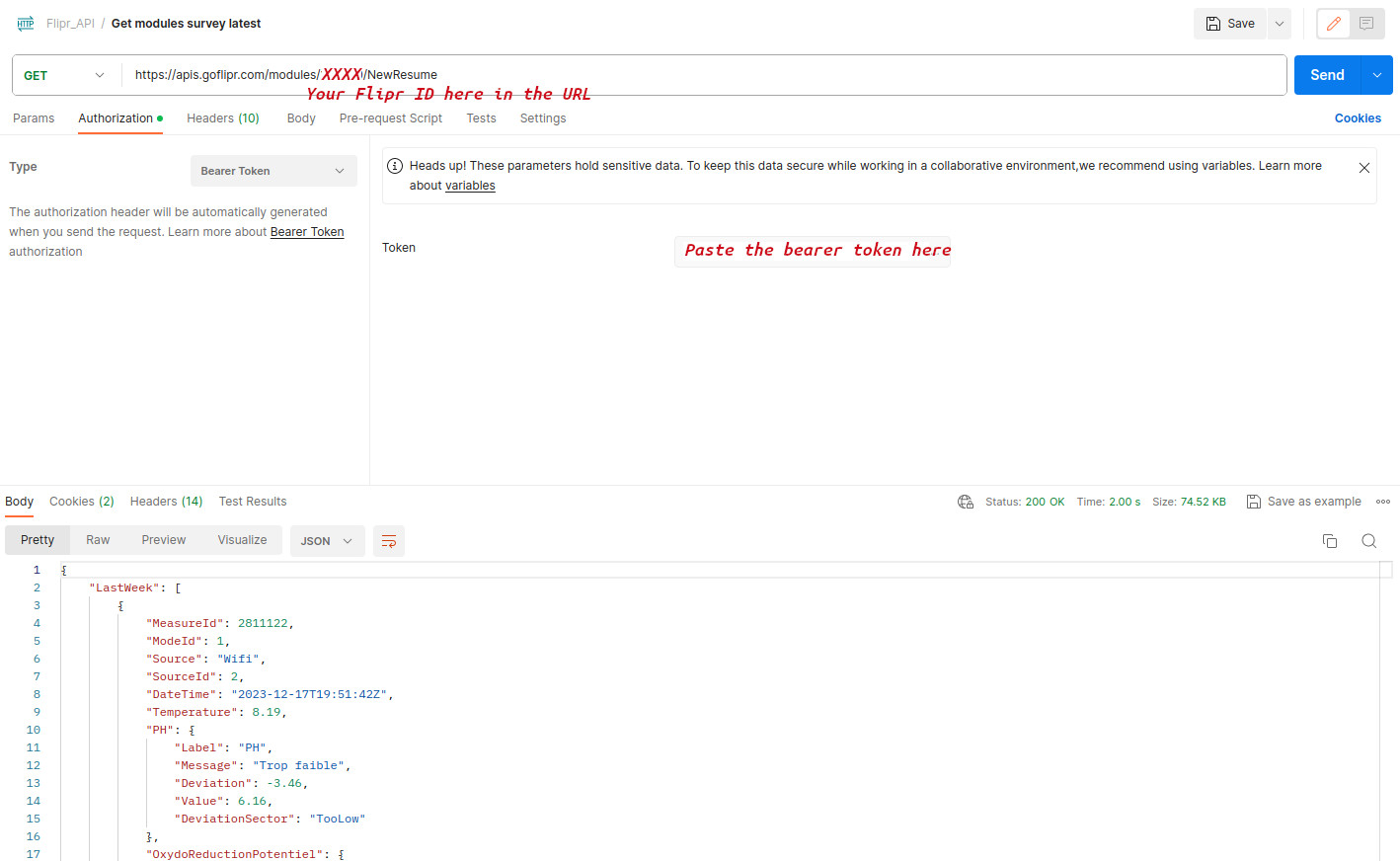The image size is (1400, 861).
Task: Dismiss the heads-up banner with X
Action: (x=1364, y=168)
